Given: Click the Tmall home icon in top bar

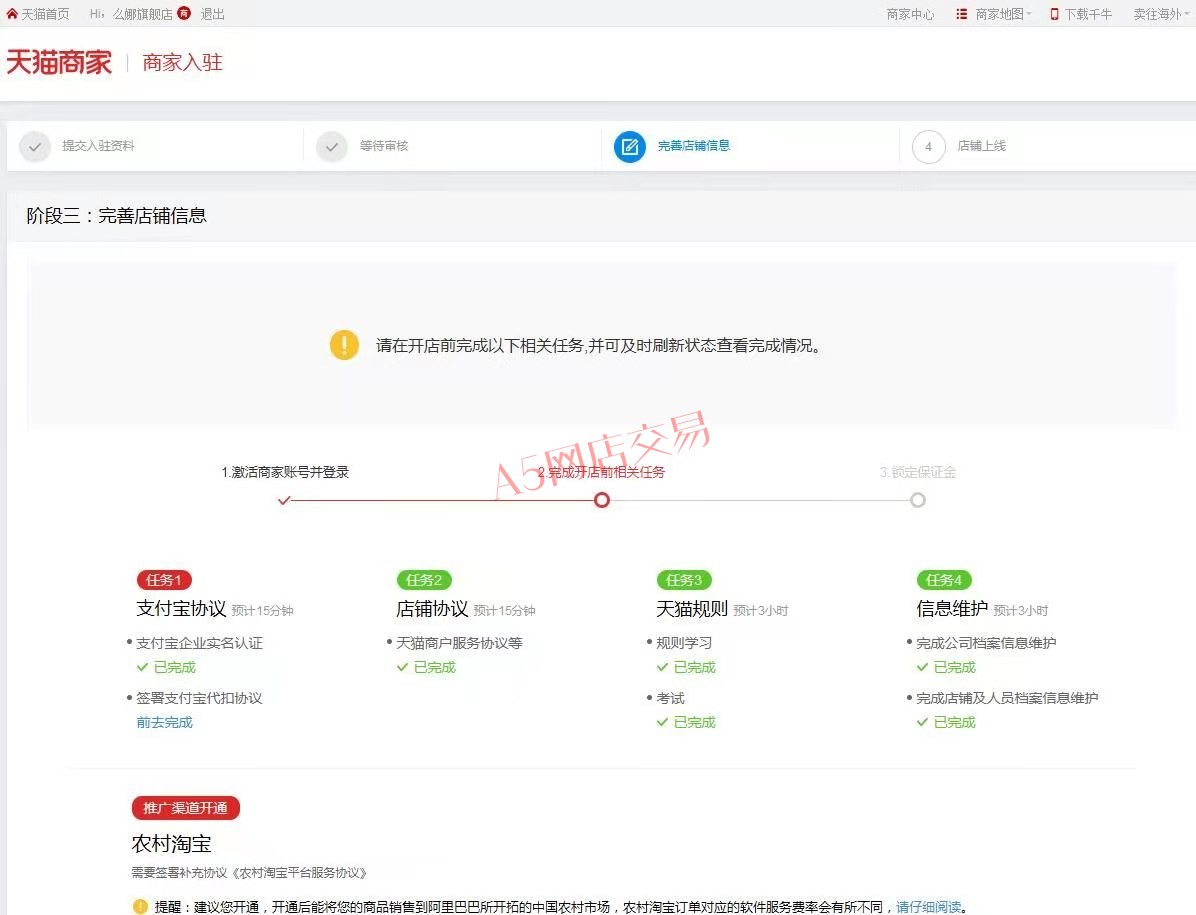Looking at the screenshot, I should coord(12,14).
